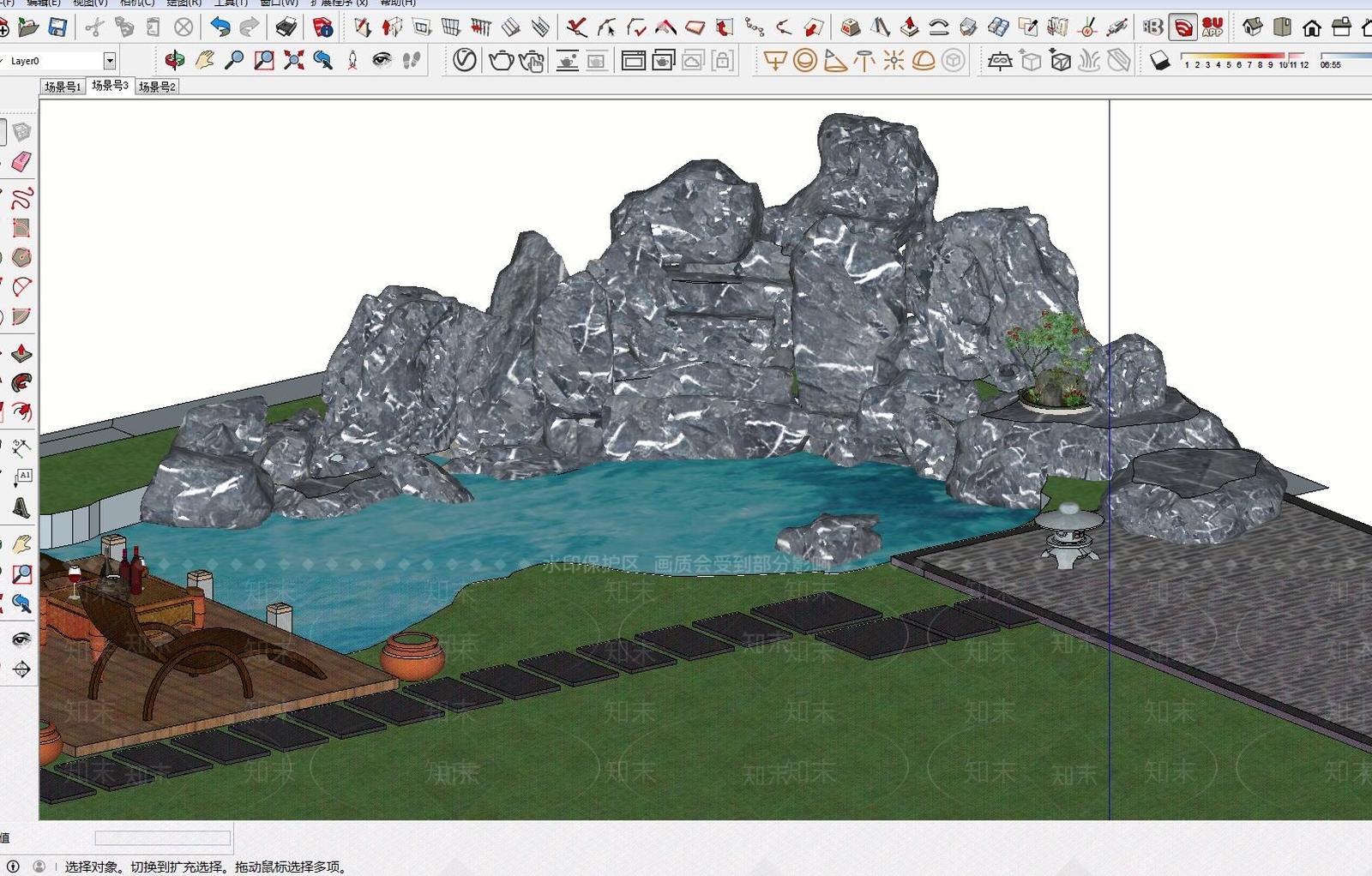Screen dimensions: 1372x876
Task: Add a V-Ray omni light
Action: tap(894, 60)
